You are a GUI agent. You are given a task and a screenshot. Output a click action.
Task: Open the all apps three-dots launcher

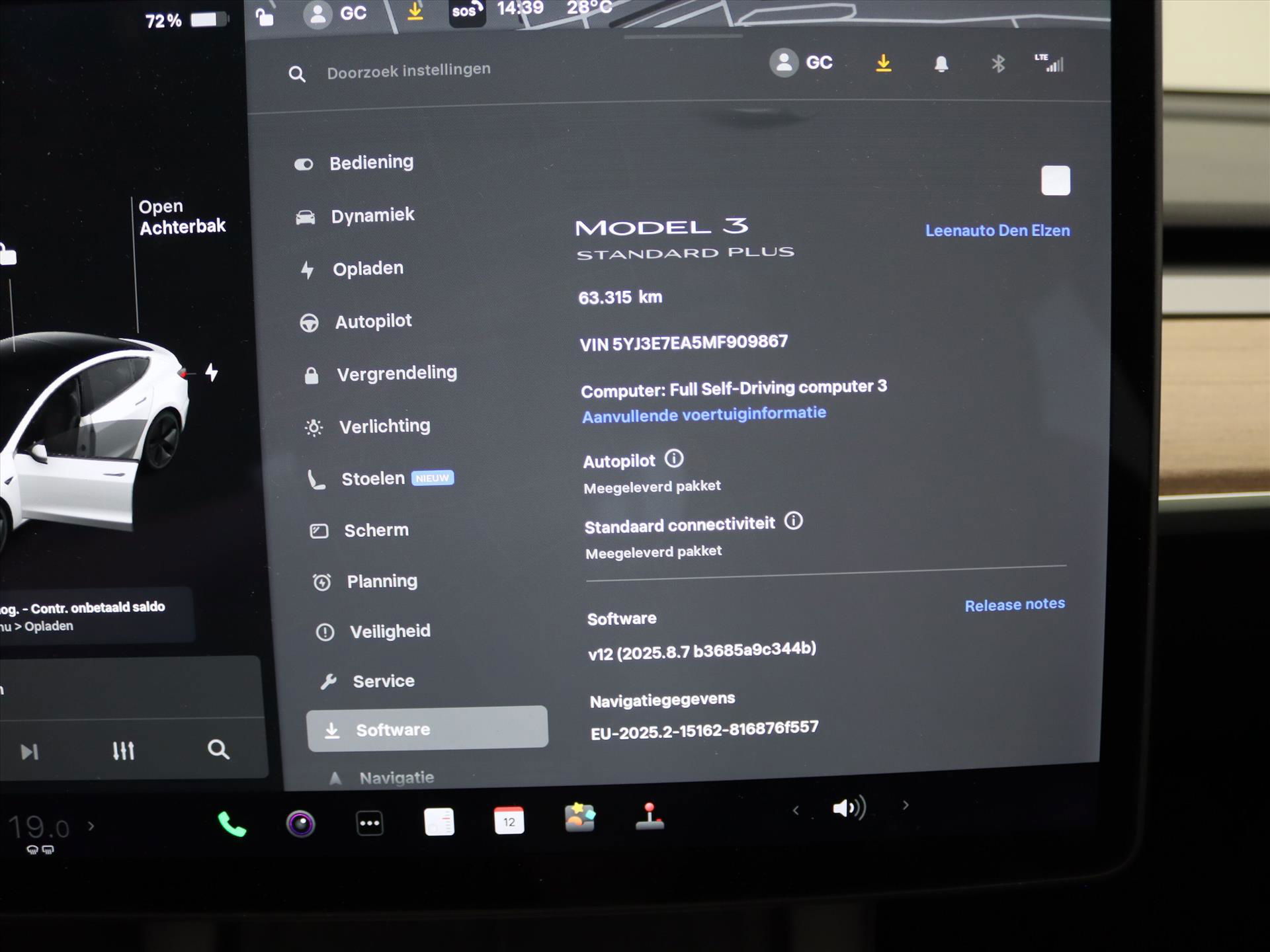tap(370, 823)
